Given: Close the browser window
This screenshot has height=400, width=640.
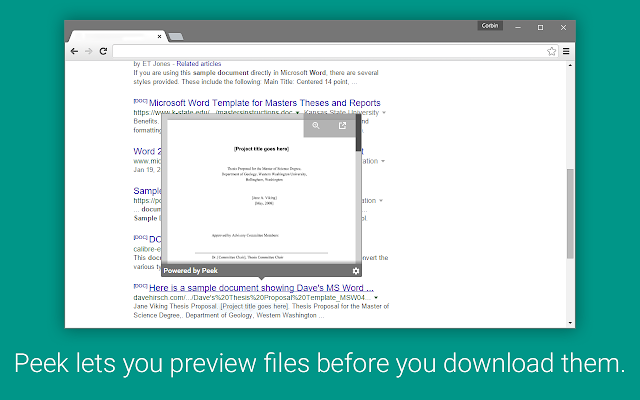Looking at the screenshot, I should coord(563,27).
